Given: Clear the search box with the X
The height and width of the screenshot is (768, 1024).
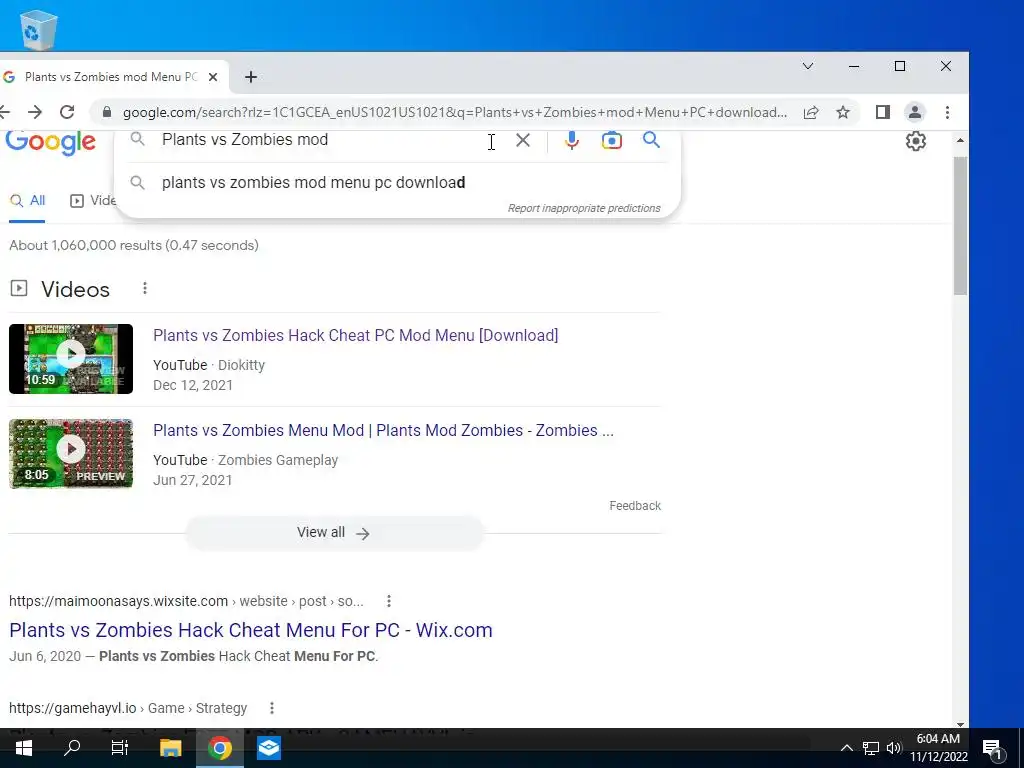Looking at the screenshot, I should coord(522,140).
